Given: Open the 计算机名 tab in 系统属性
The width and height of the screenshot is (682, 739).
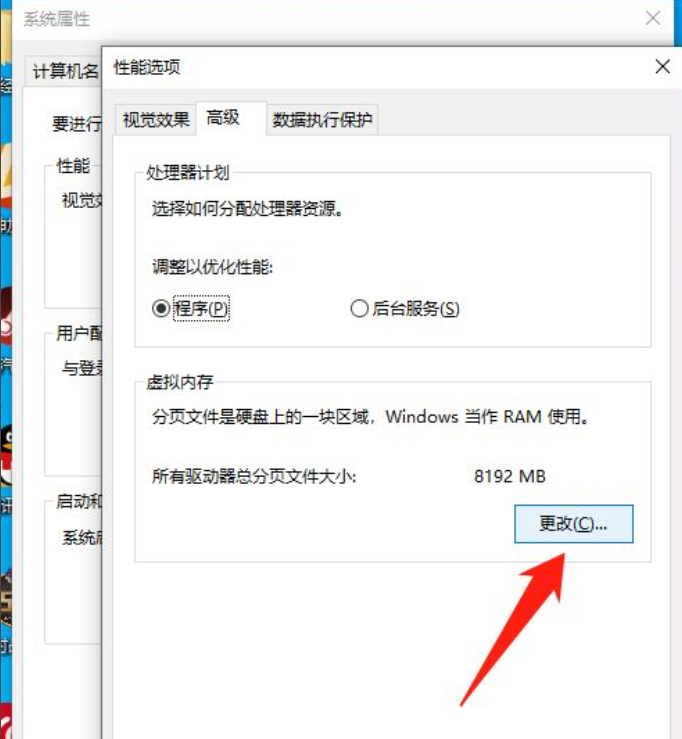Looking at the screenshot, I should point(65,71).
